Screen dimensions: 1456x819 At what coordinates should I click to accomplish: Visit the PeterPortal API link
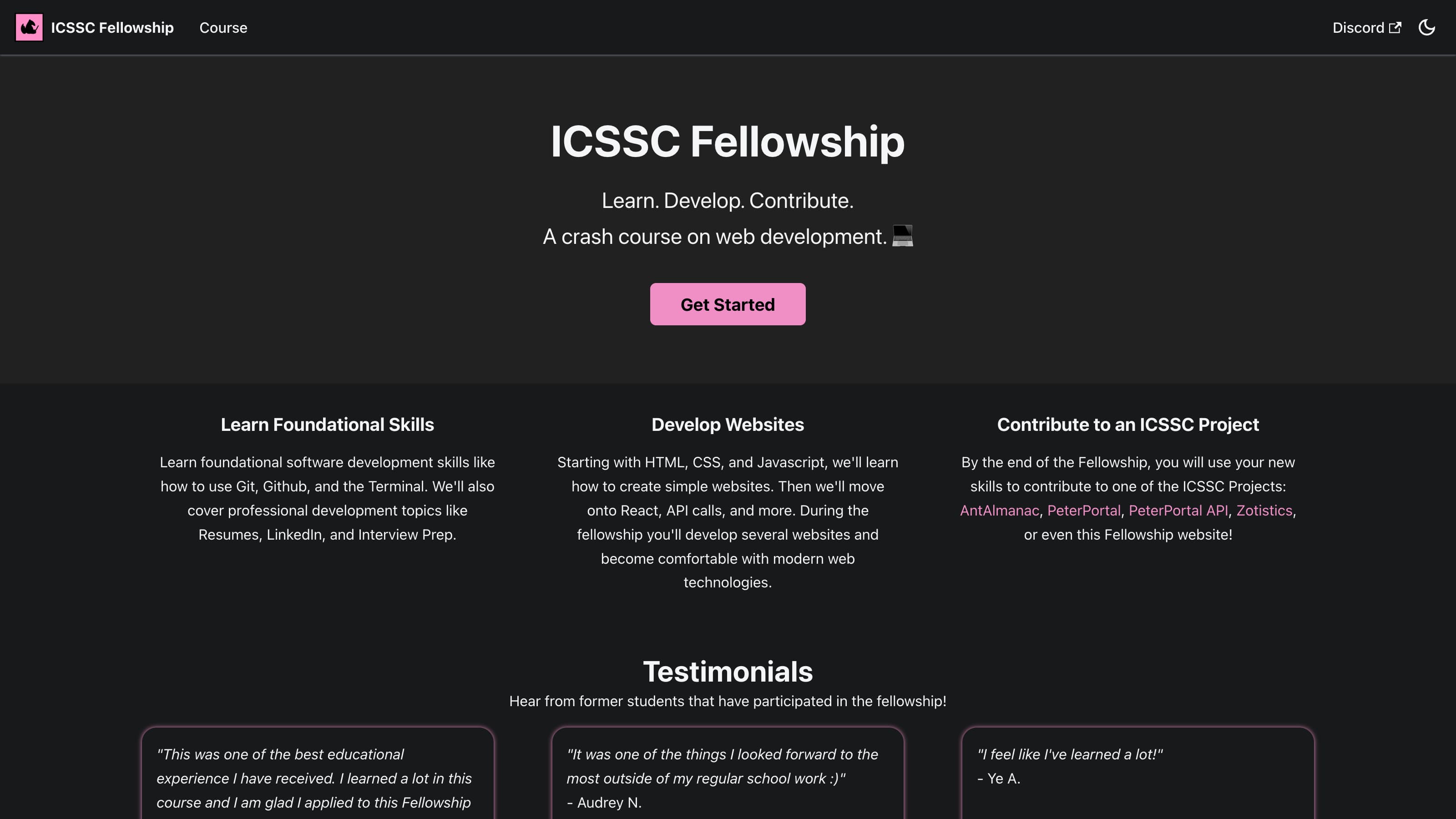[x=1178, y=511]
